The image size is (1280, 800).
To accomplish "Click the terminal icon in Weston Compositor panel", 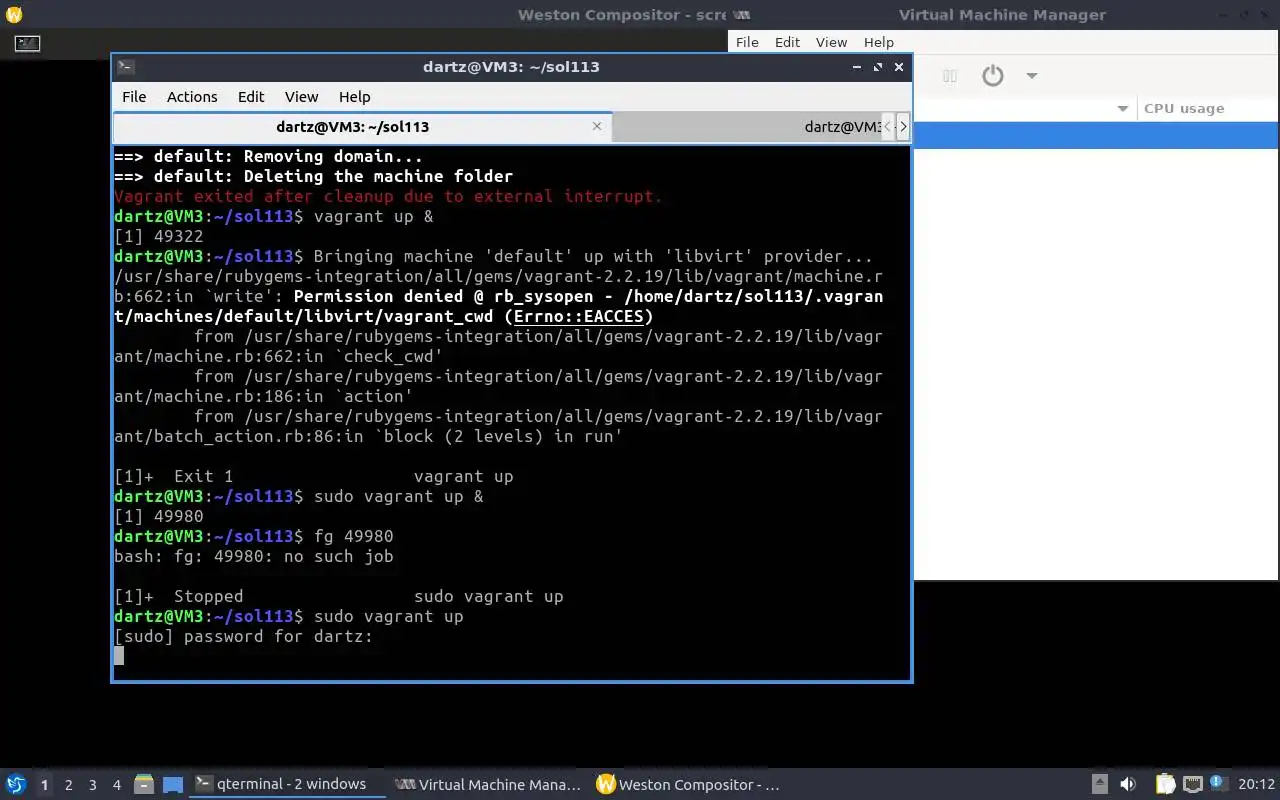I will (x=27, y=43).
